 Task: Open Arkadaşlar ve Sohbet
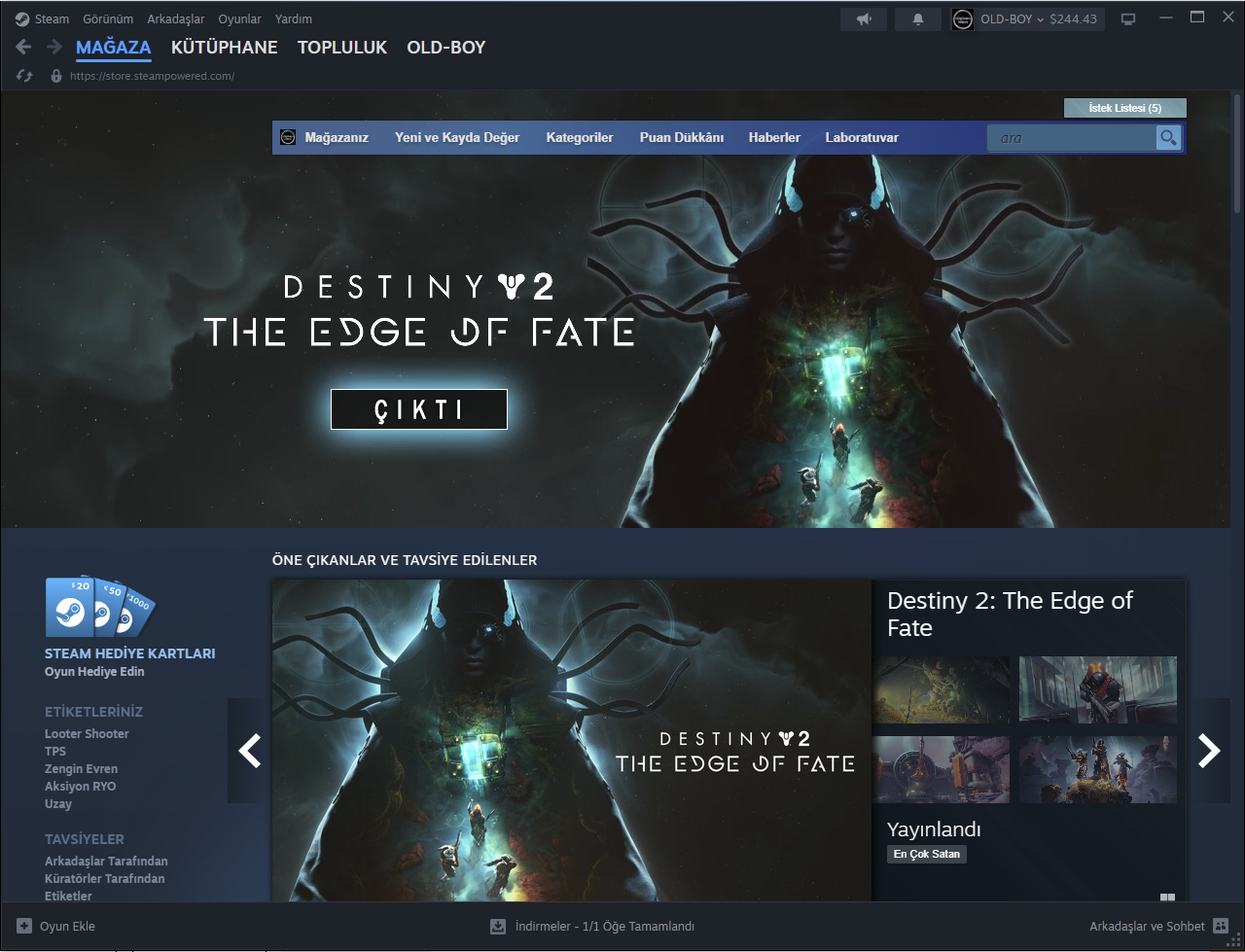1147,927
